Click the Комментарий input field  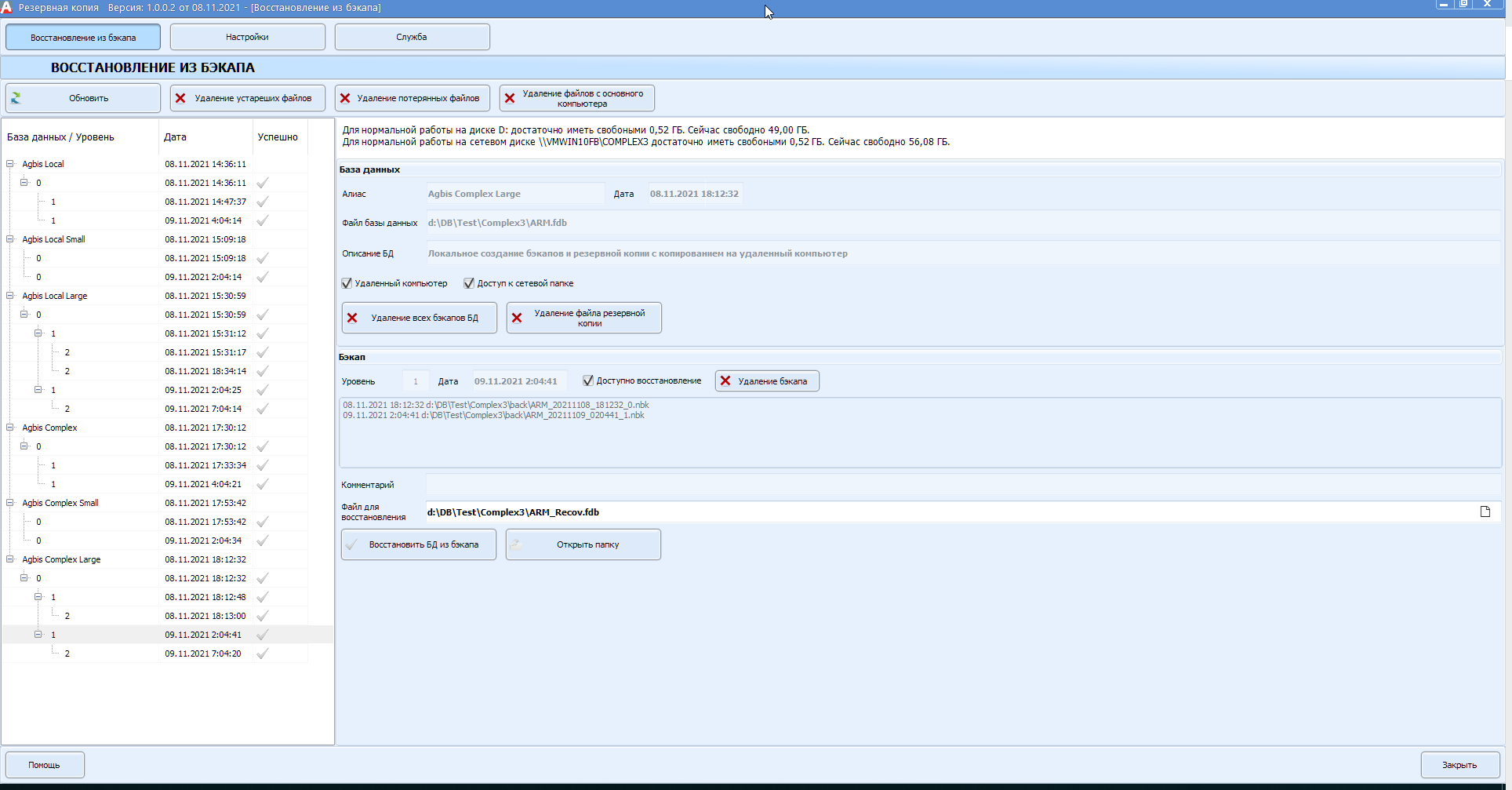963,485
